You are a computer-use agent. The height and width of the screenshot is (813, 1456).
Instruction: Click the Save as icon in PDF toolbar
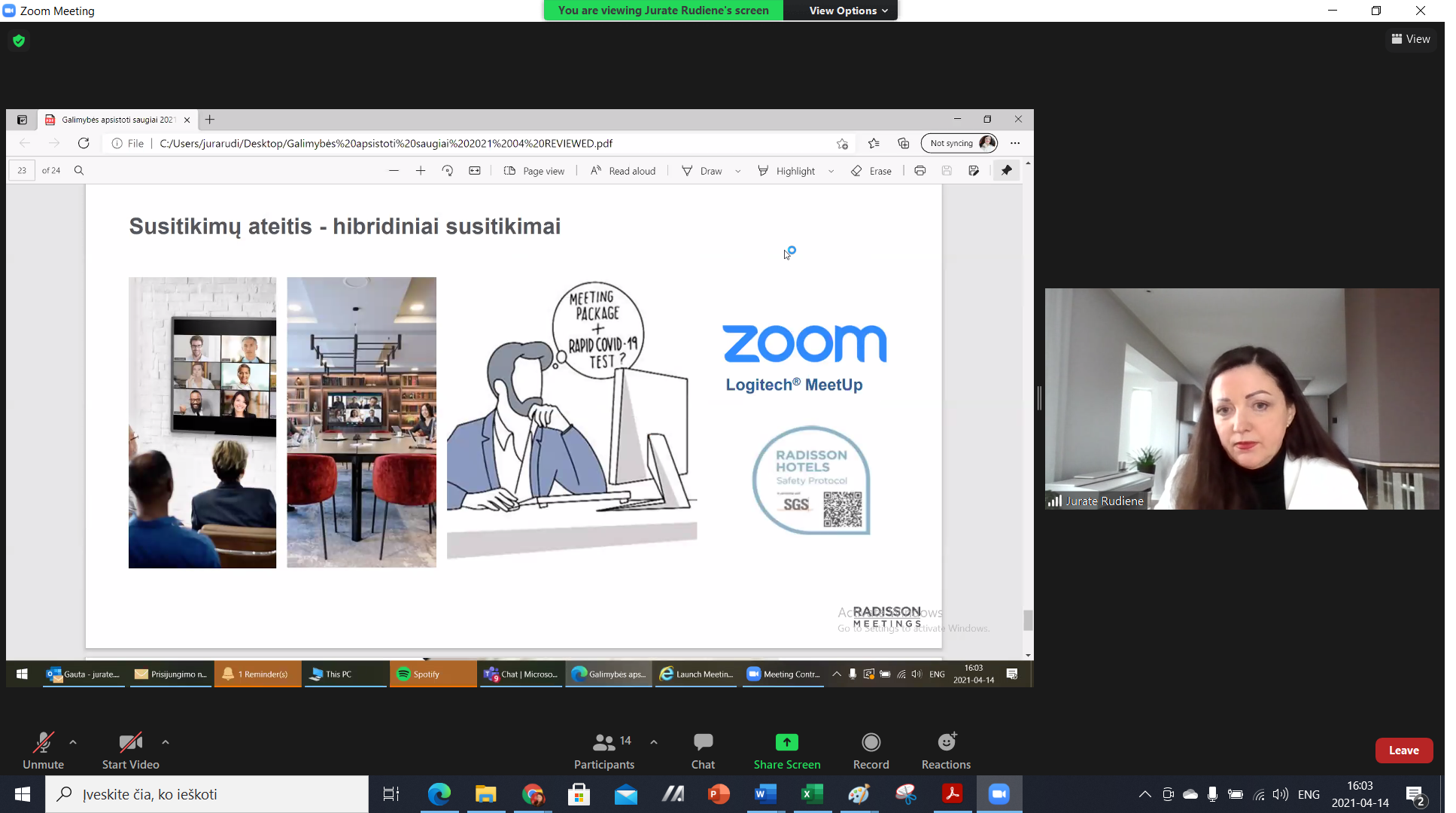click(x=974, y=171)
